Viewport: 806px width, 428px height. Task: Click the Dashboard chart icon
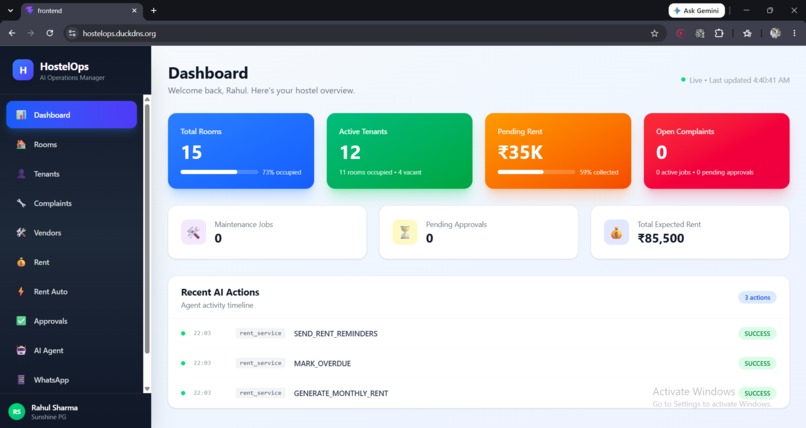[x=21, y=115]
